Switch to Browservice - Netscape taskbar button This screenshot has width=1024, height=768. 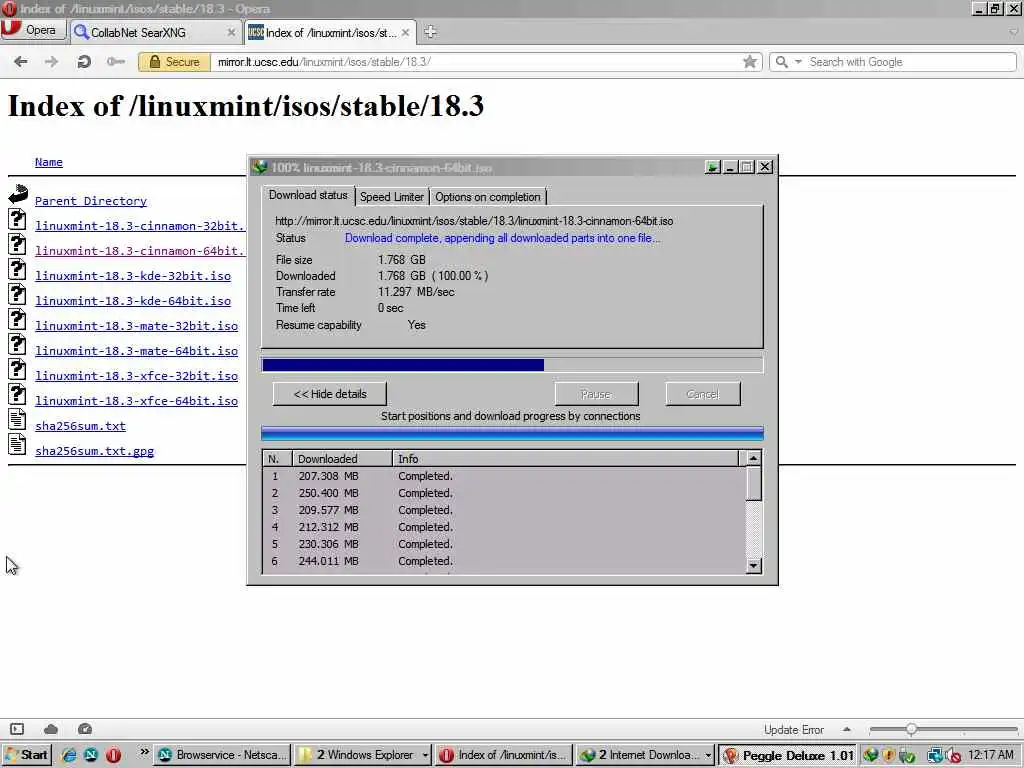coord(222,755)
